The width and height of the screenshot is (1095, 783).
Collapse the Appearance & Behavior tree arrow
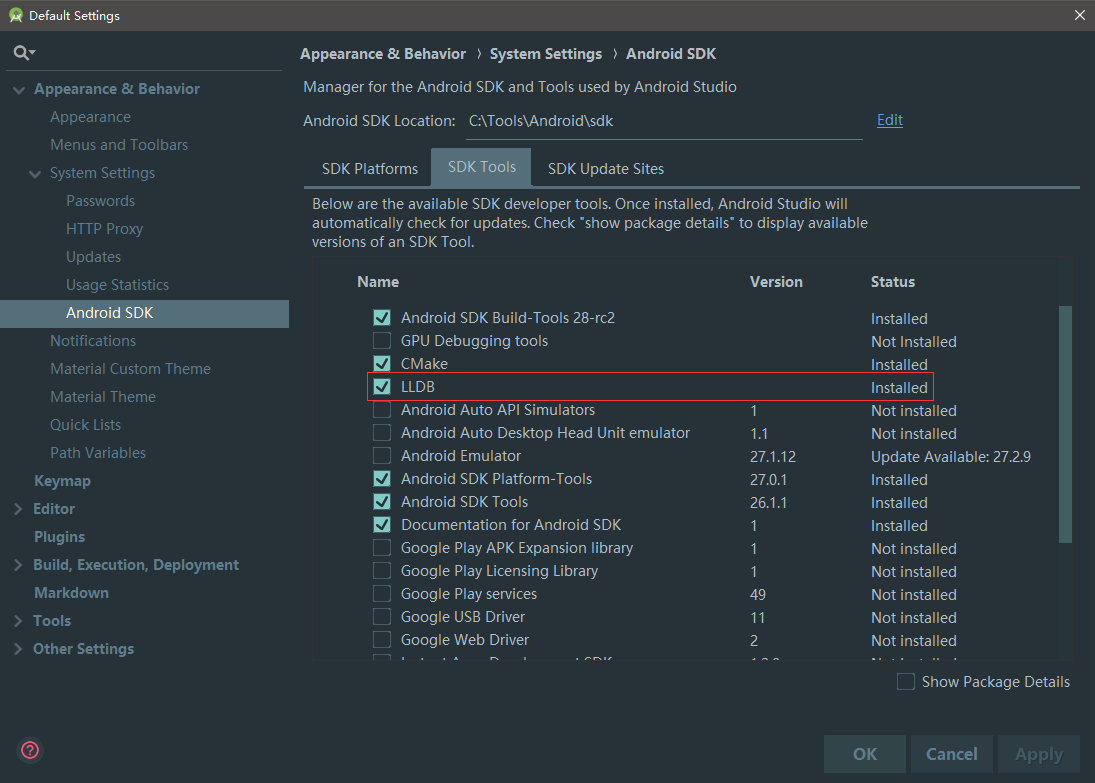click(19, 89)
